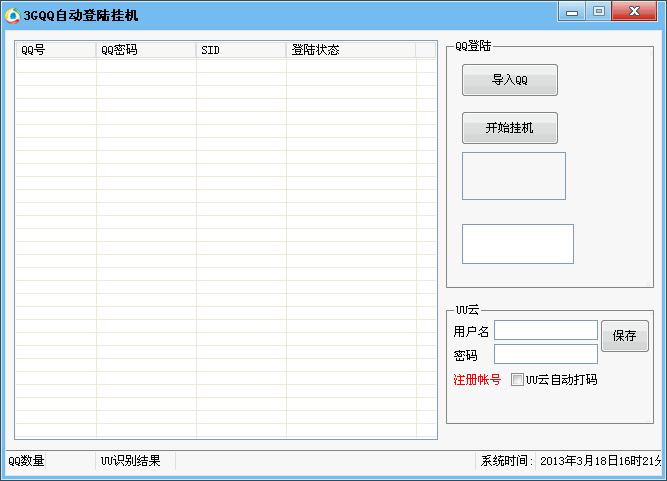Close the 3GQQ自动登陆挂机 window
Screen dimensions: 667x481
click(634, 11)
